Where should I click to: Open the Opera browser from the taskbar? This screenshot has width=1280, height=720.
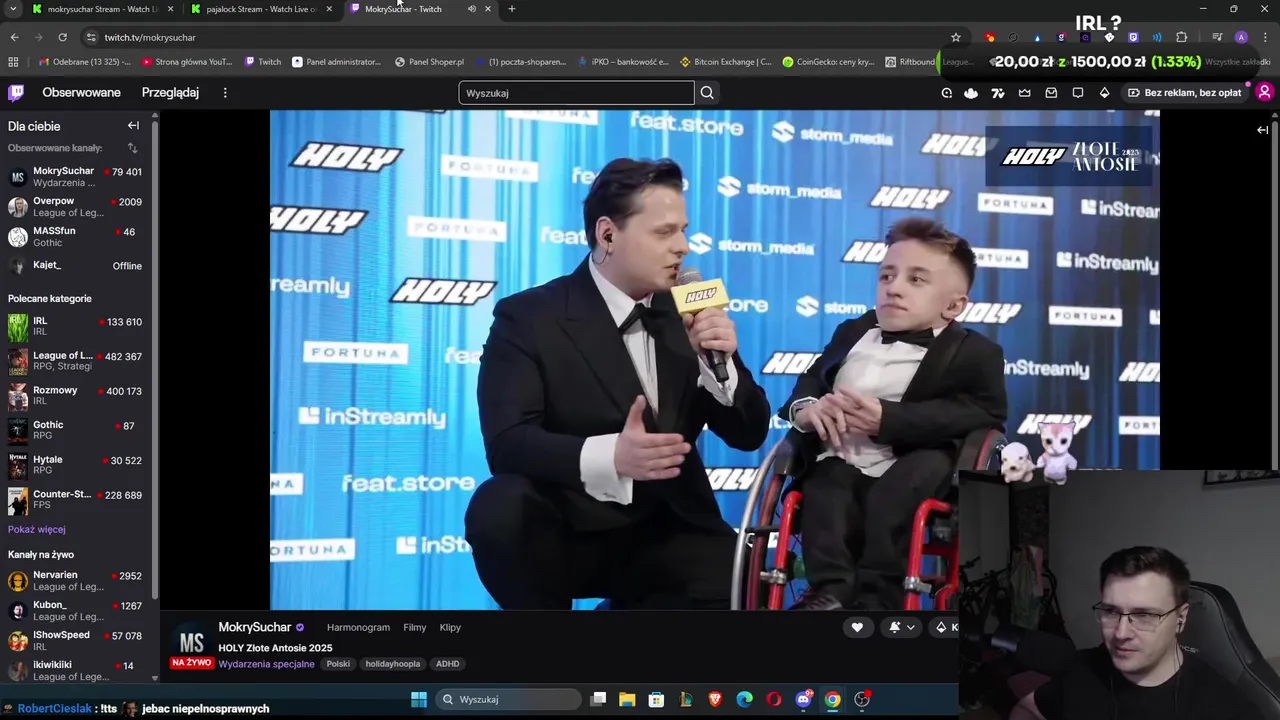[774, 699]
